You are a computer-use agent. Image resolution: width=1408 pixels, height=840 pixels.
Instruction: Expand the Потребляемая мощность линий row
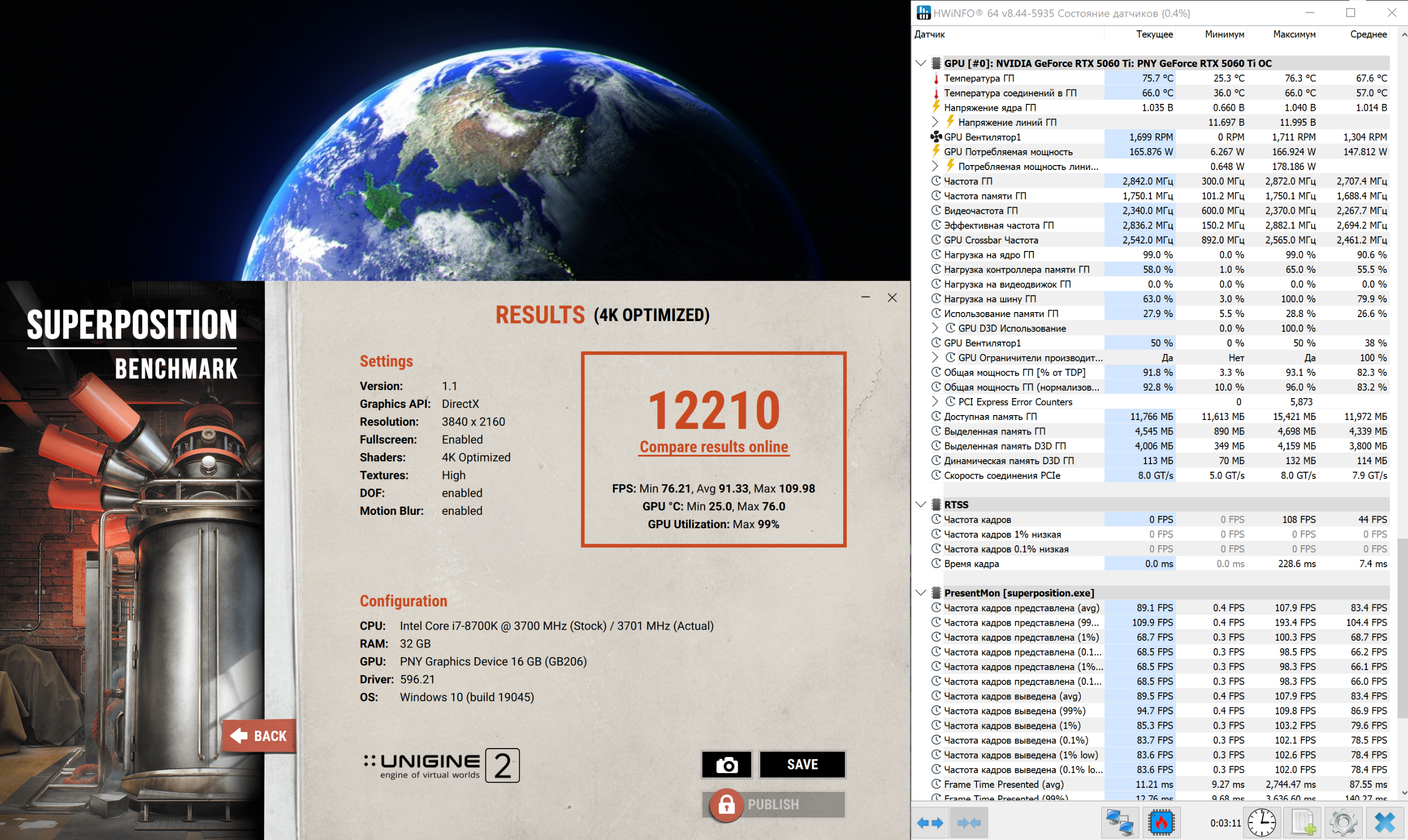click(935, 167)
